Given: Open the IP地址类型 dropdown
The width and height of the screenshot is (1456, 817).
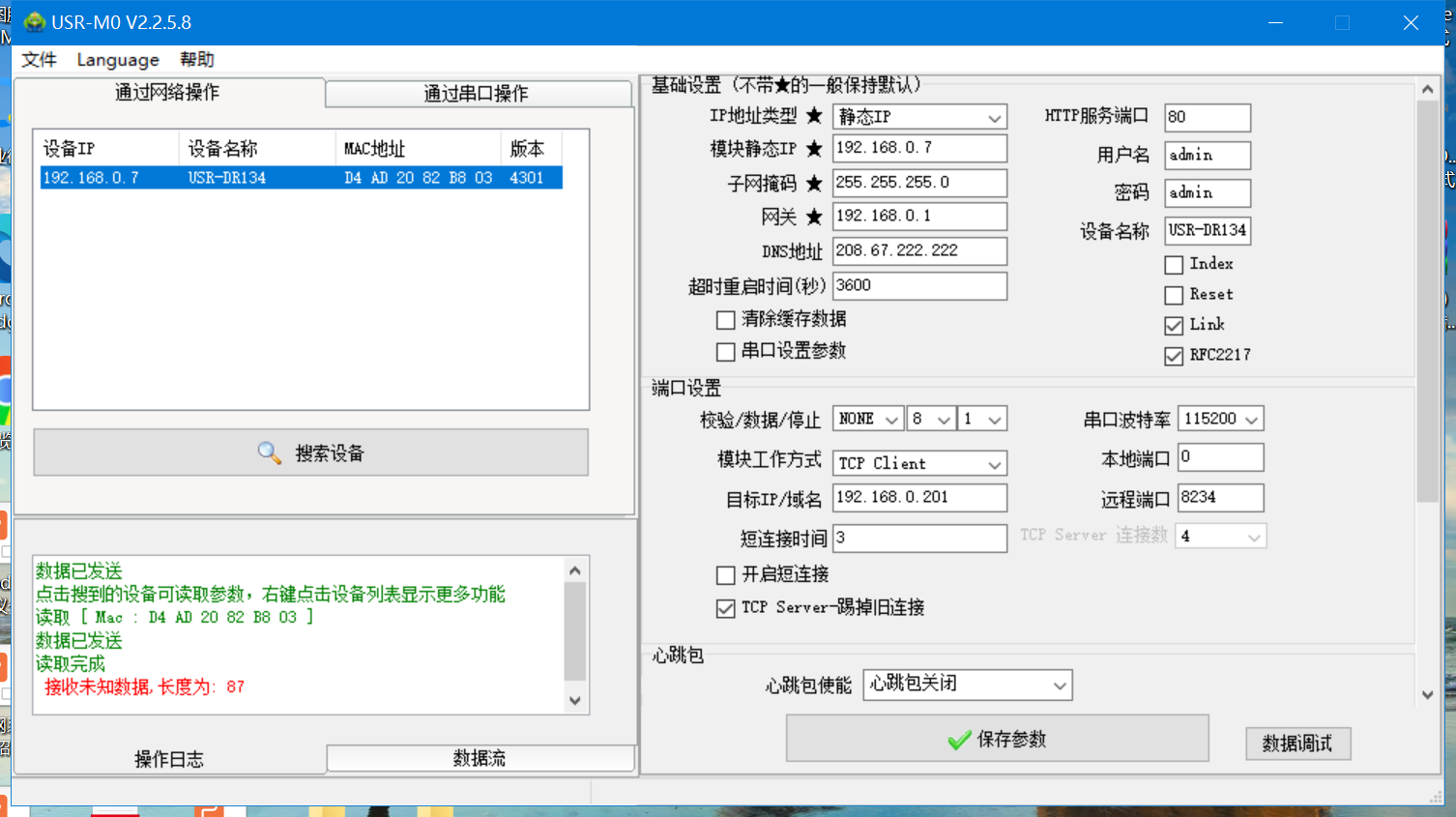Looking at the screenshot, I should click(x=918, y=117).
